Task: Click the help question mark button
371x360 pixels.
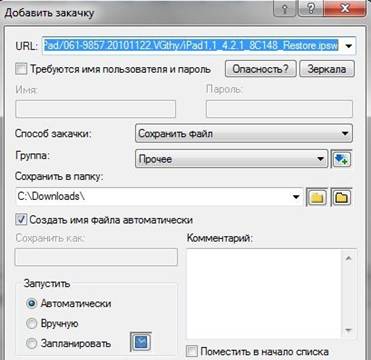Action: 311,10
